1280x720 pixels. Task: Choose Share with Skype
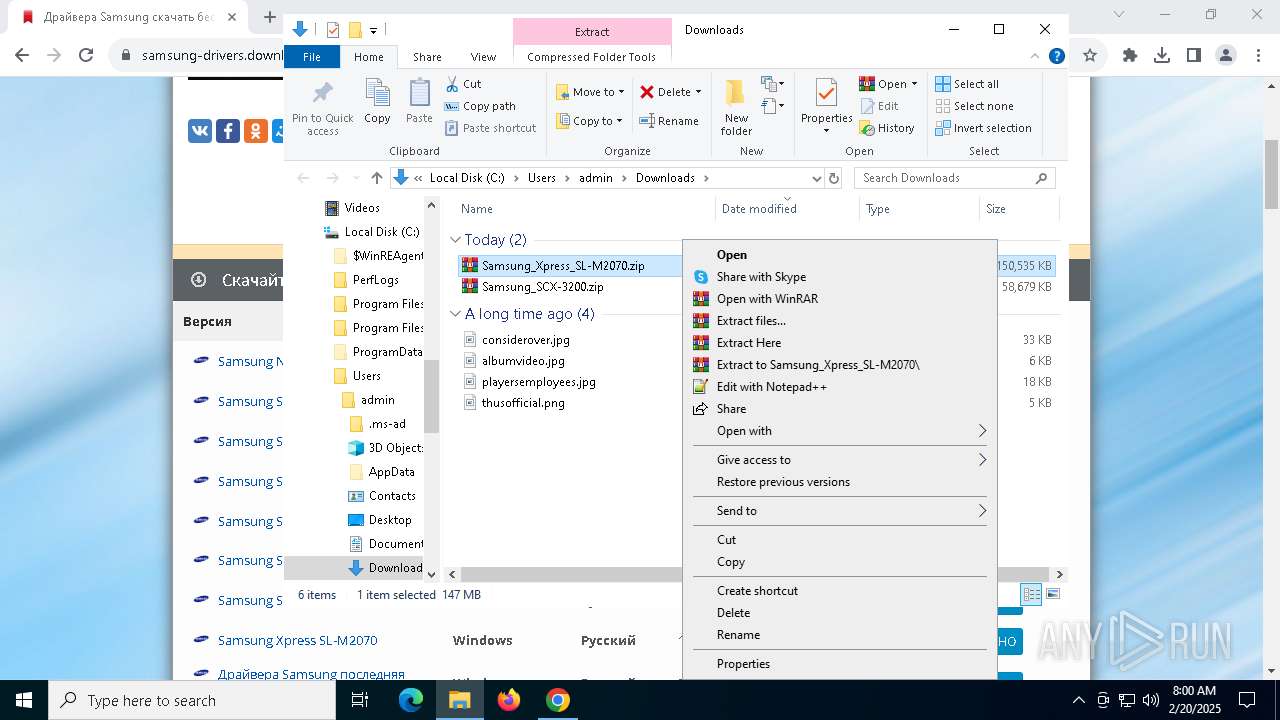pyautogui.click(x=840, y=277)
